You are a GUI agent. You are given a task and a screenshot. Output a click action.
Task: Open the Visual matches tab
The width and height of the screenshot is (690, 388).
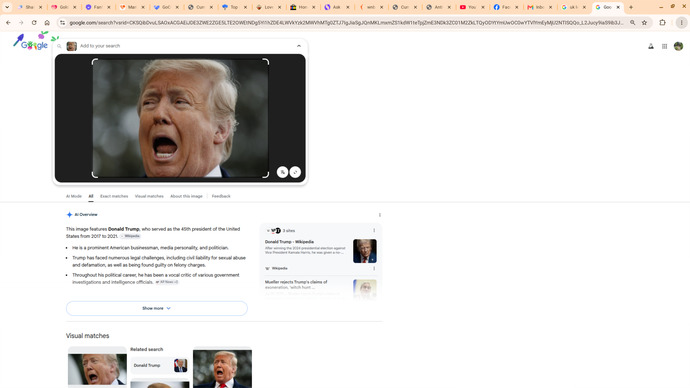pyautogui.click(x=149, y=196)
